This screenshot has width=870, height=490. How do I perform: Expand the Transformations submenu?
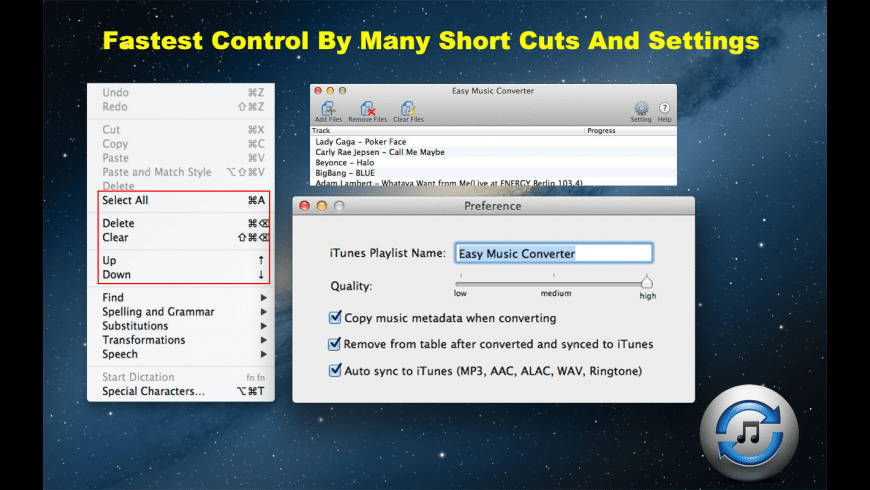181,340
